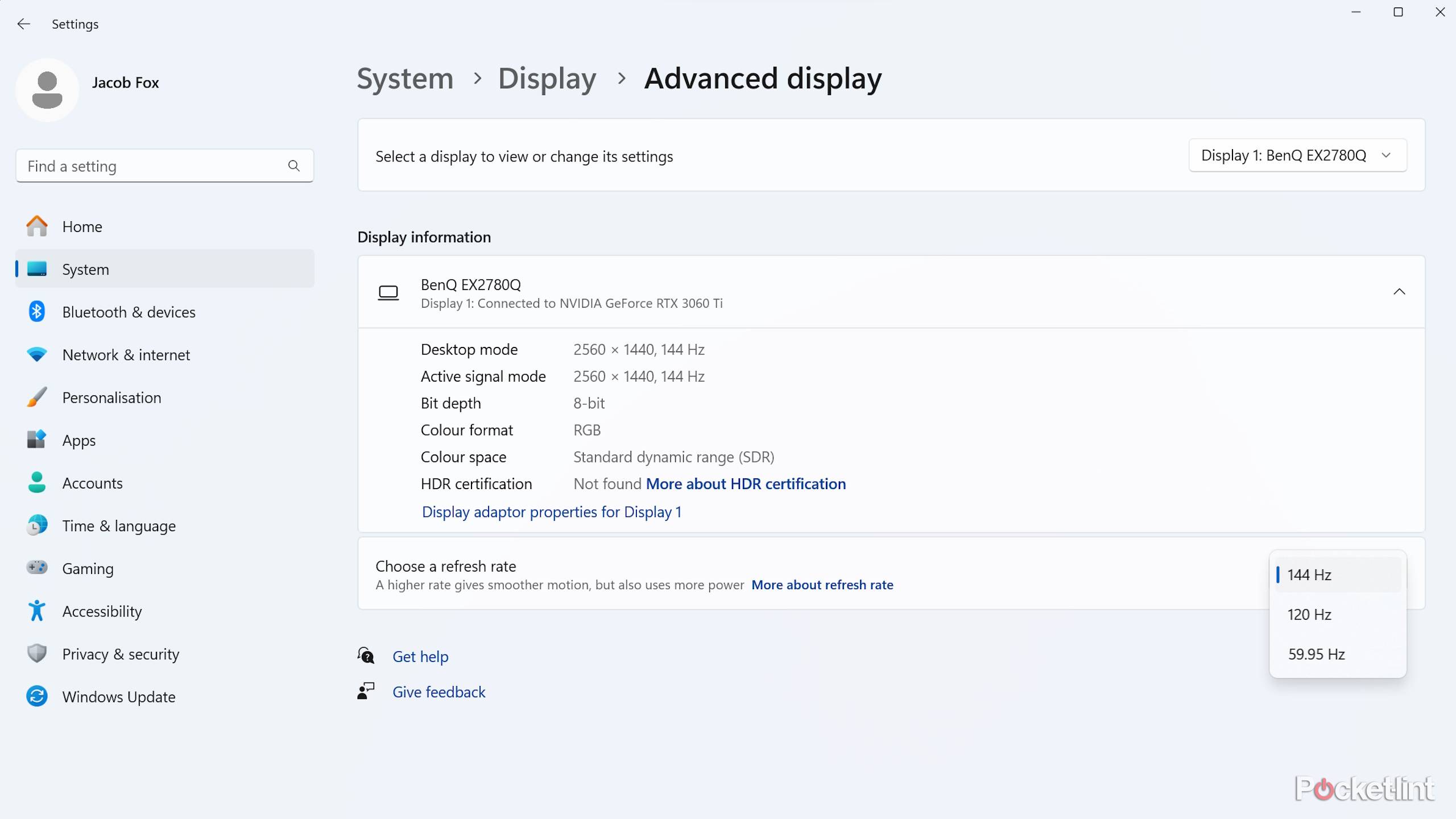Click the Find a setting search field
Viewport: 1456px width, 819px height.
[x=165, y=166]
